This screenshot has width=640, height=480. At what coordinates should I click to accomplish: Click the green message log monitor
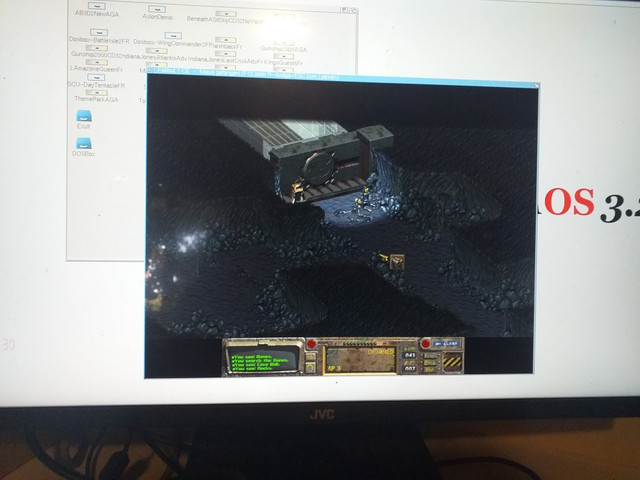coord(264,359)
